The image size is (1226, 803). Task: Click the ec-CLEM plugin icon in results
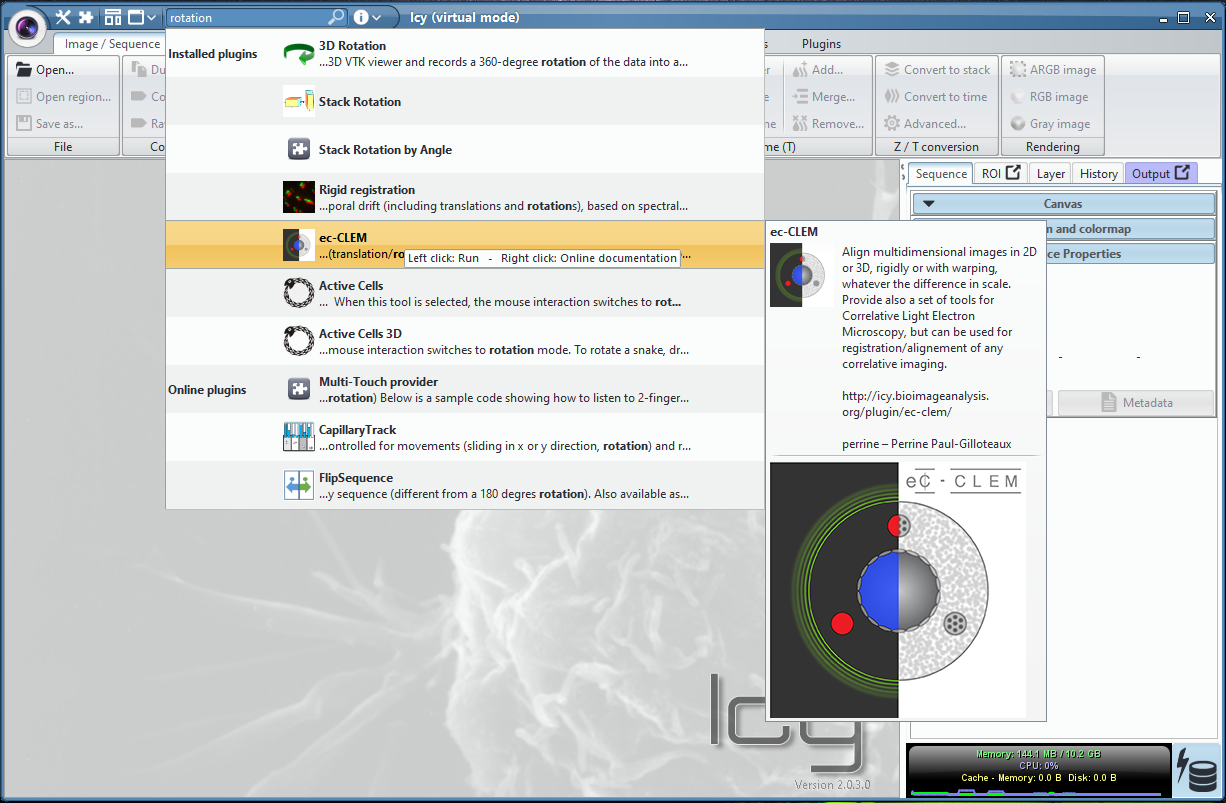click(x=298, y=244)
